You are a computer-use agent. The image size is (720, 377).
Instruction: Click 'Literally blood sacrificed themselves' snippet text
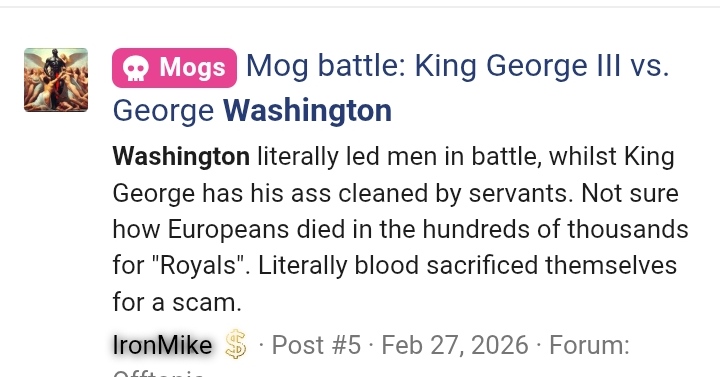467,266
